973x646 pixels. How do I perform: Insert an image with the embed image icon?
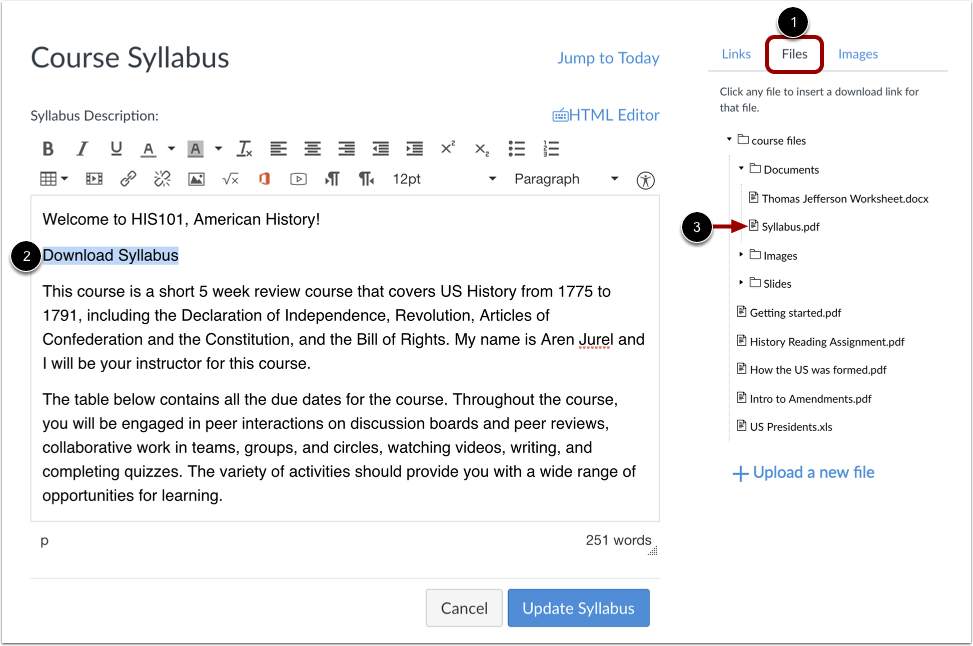tap(196, 179)
